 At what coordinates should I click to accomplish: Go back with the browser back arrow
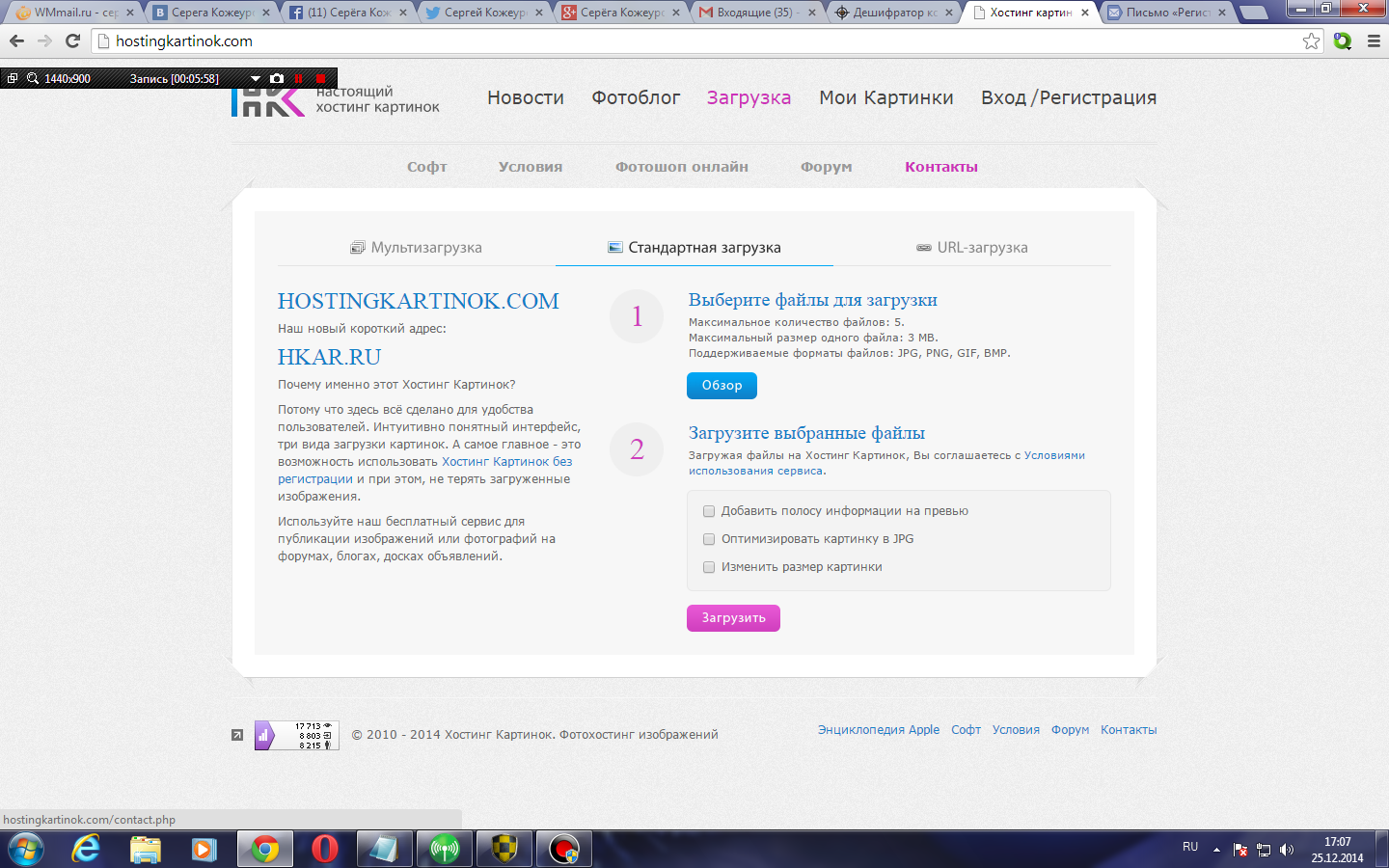point(16,41)
